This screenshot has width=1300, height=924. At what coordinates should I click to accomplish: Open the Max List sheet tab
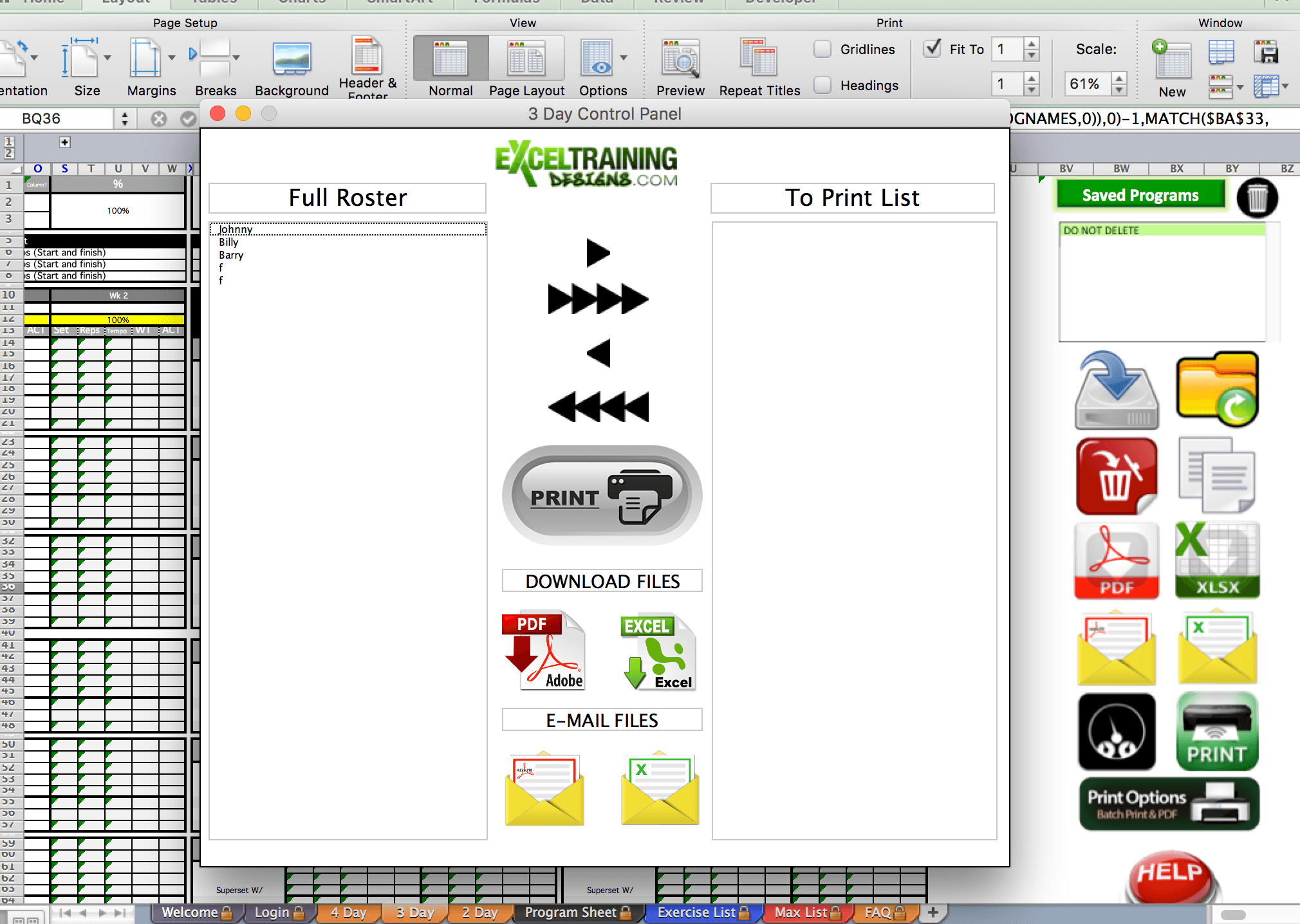(808, 912)
